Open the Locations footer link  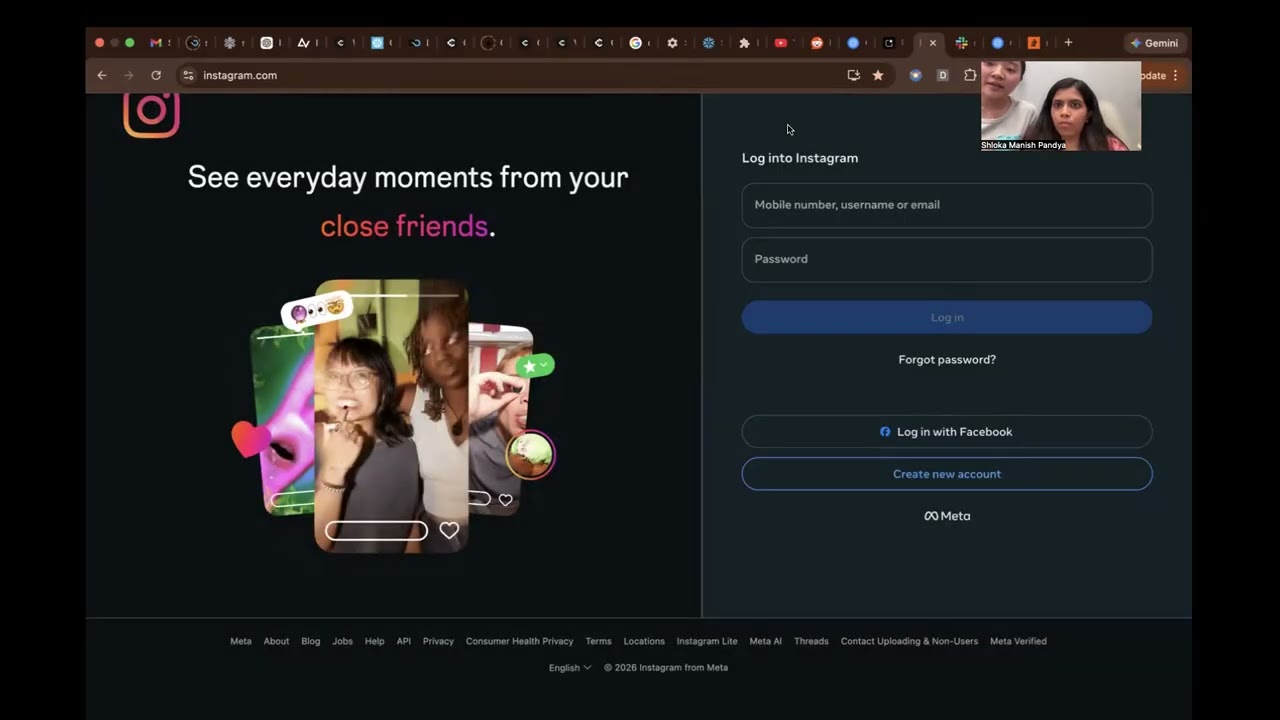(x=644, y=641)
